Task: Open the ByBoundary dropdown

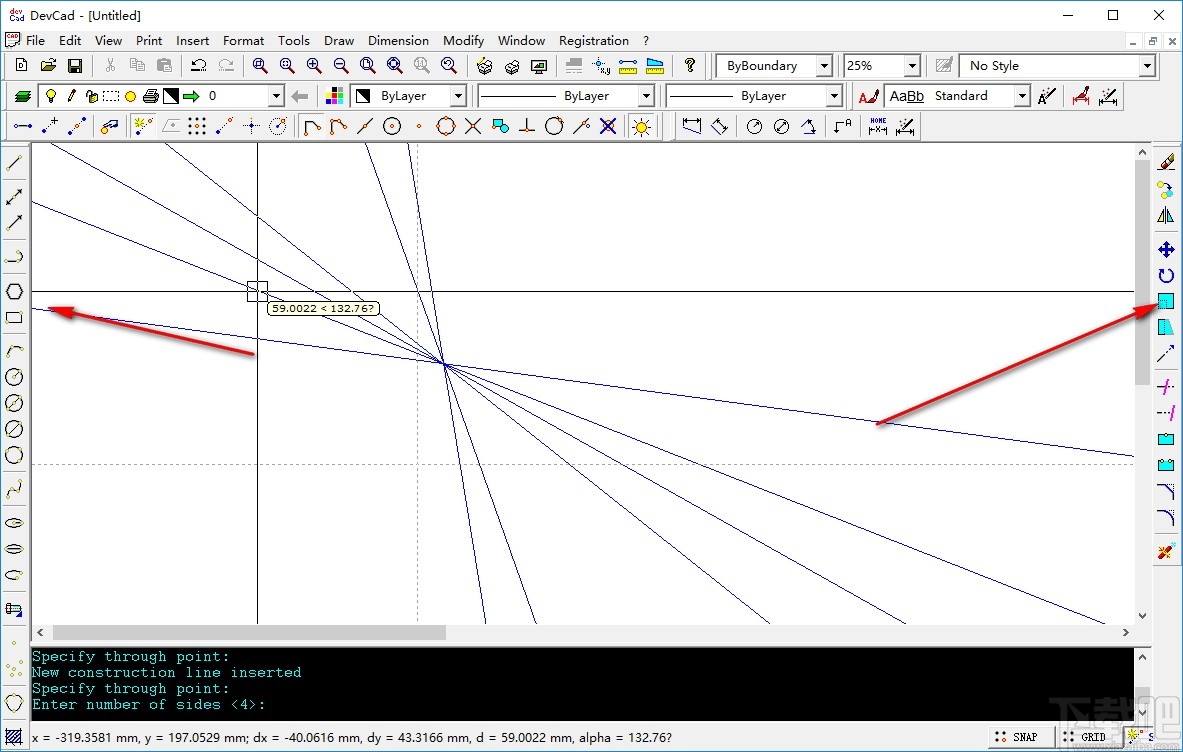Action: coord(824,66)
